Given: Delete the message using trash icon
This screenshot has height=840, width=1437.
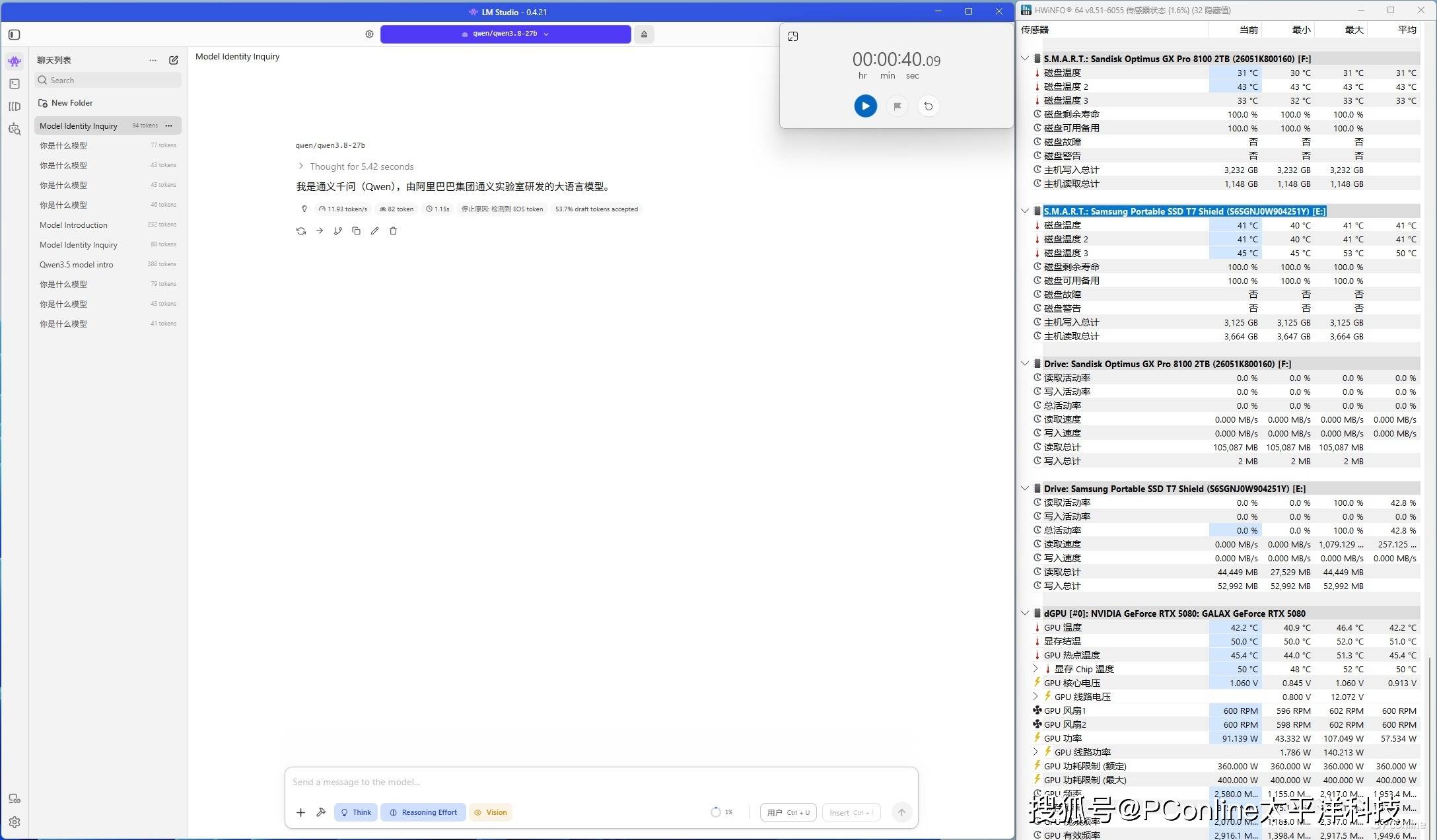Looking at the screenshot, I should (394, 231).
